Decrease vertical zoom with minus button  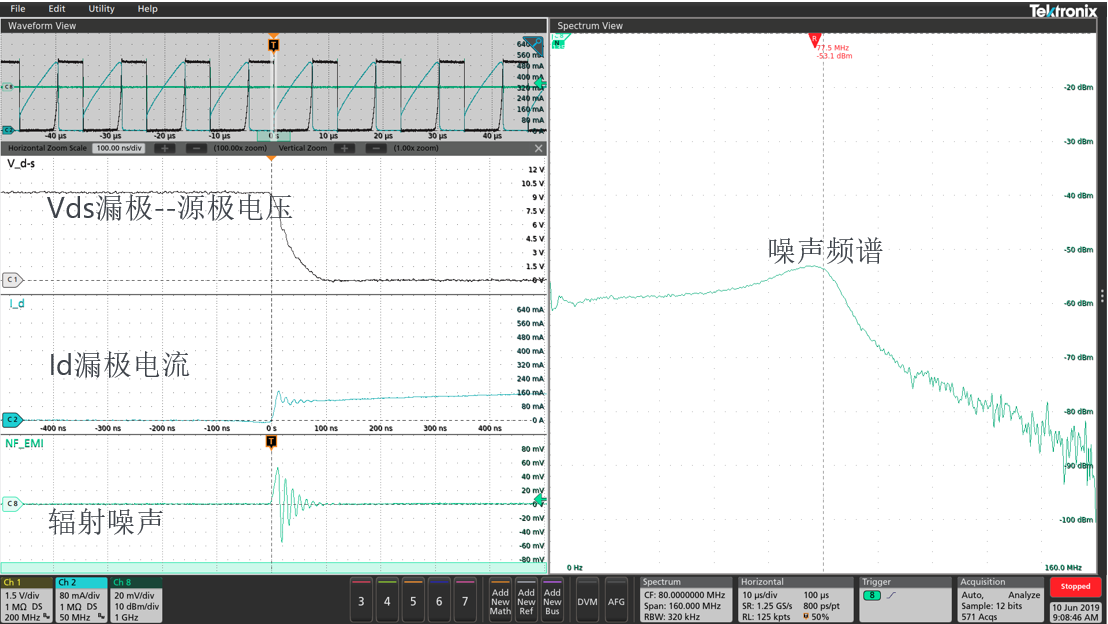[x=376, y=148]
